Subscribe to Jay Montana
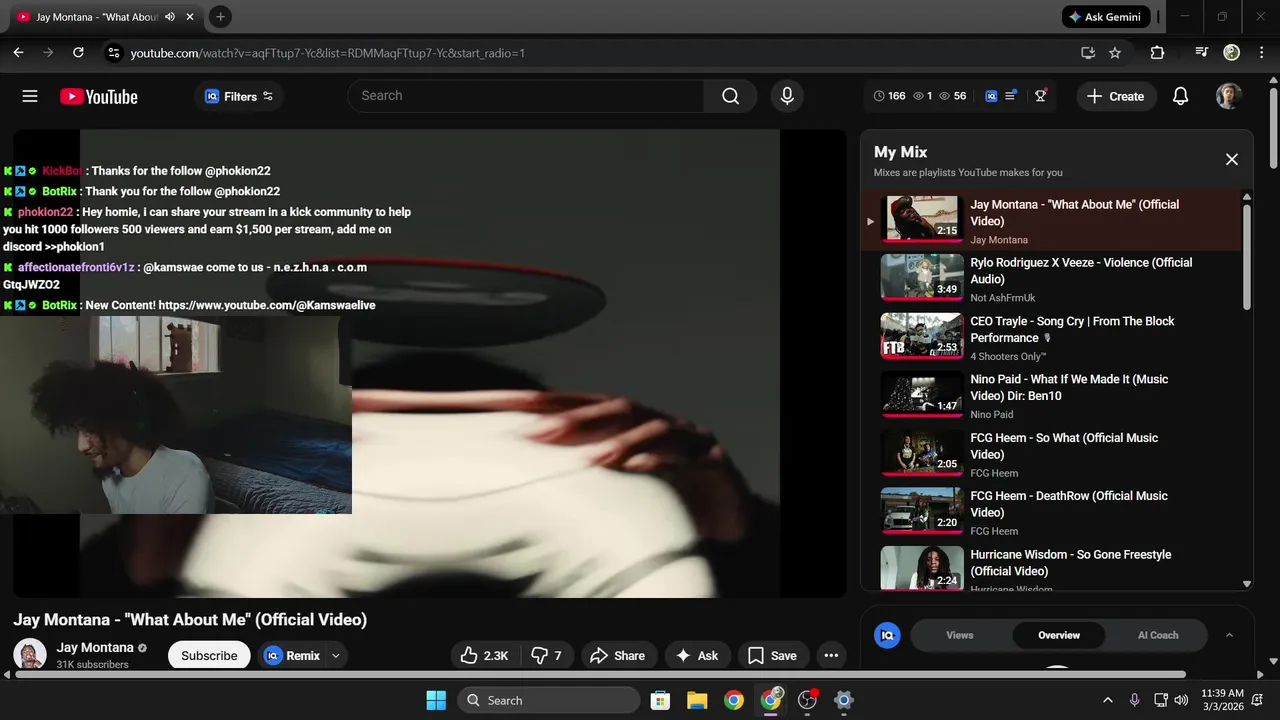Image resolution: width=1280 pixels, height=720 pixels. point(209,655)
